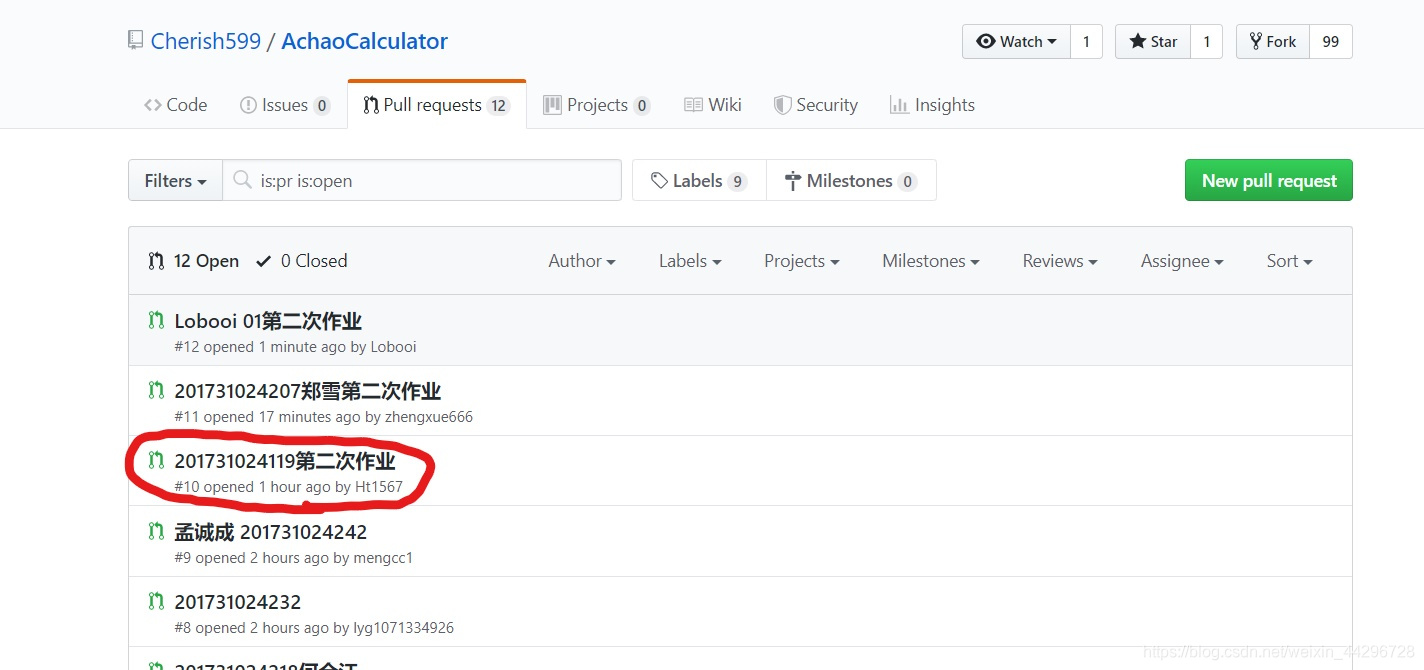Click the repository book icon beside Cherish599
The width and height of the screenshot is (1424, 670).
[x=135, y=41]
